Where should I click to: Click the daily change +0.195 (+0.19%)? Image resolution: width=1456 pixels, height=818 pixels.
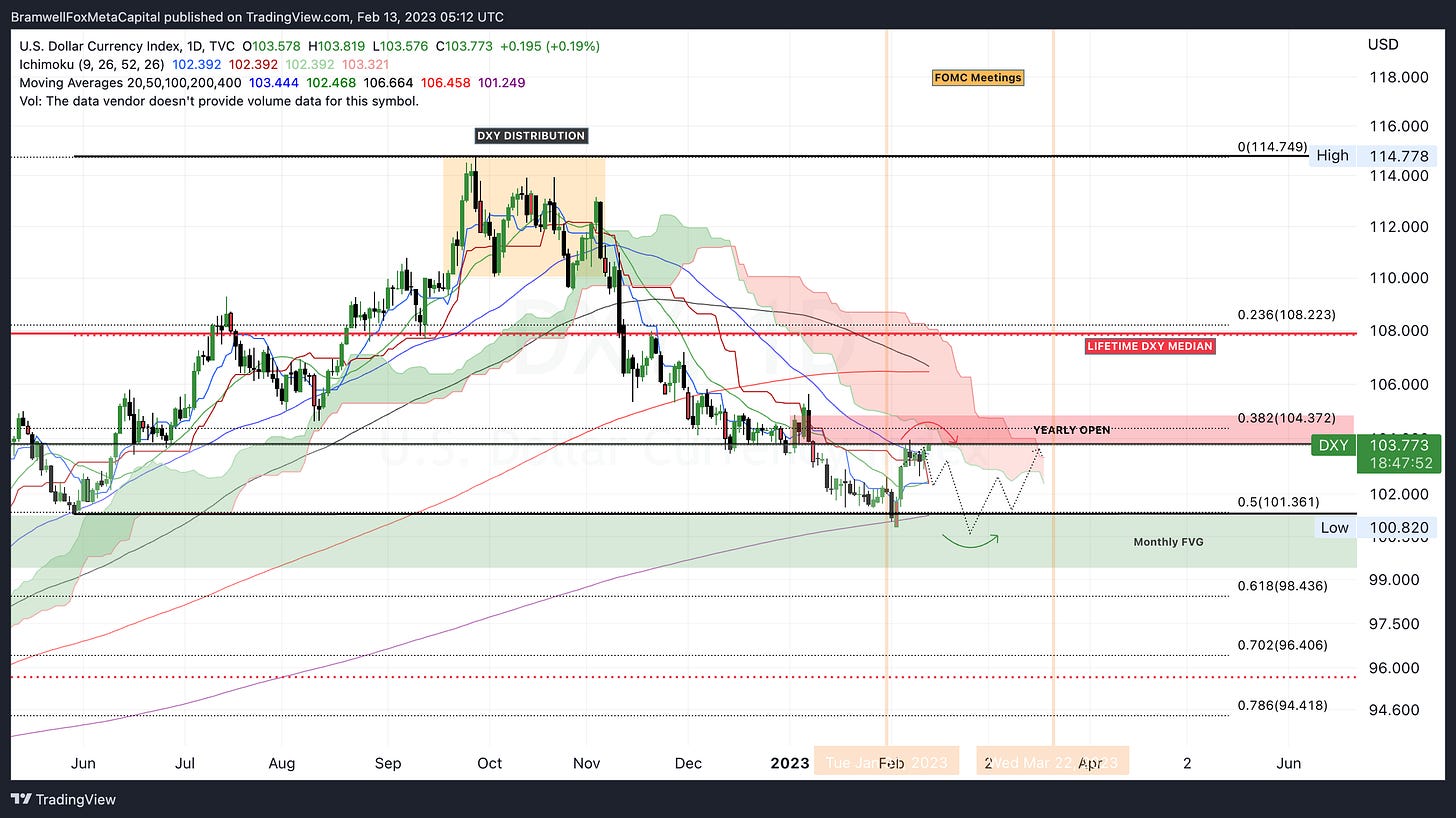(550, 46)
